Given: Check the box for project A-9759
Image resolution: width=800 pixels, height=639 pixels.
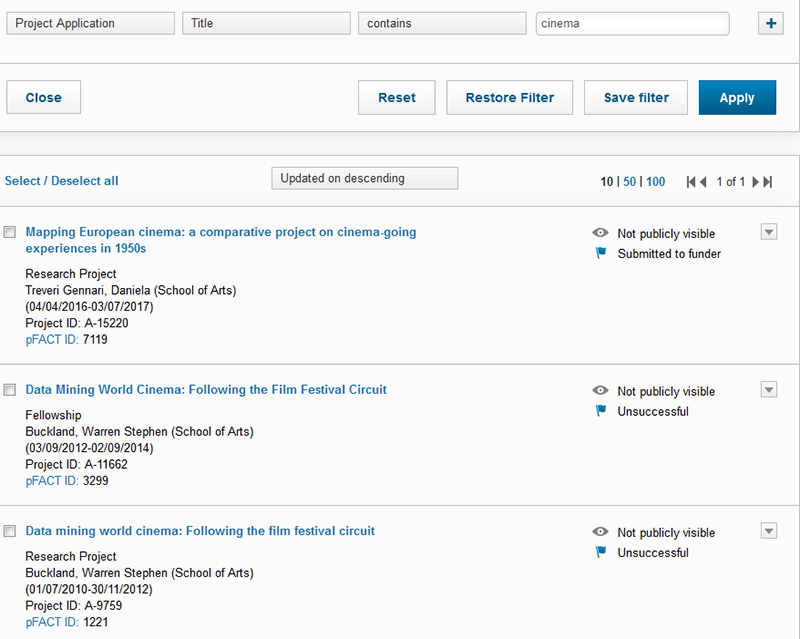Looking at the screenshot, I should pos(10,531).
